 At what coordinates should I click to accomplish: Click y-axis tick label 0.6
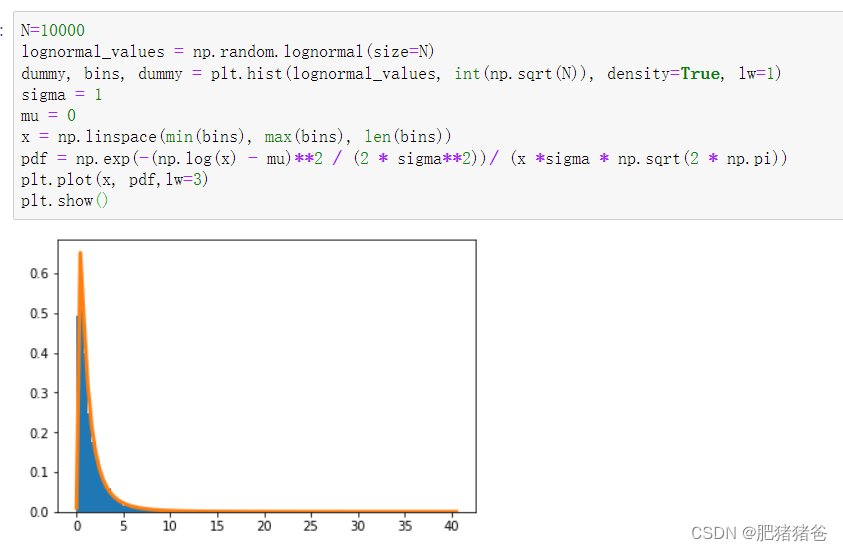(39, 274)
